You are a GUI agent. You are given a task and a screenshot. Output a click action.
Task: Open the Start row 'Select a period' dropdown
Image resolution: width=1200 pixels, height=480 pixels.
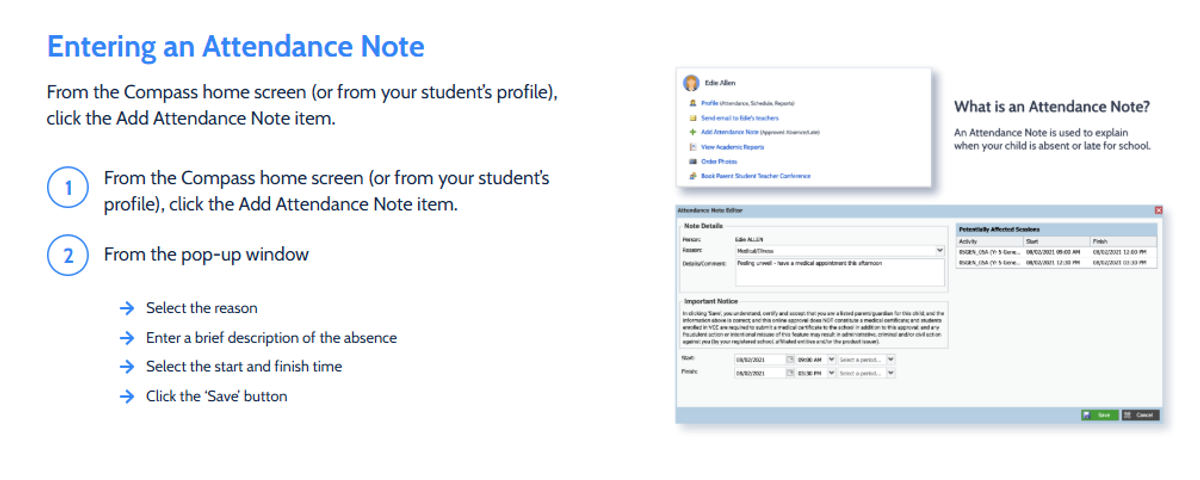[891, 359]
